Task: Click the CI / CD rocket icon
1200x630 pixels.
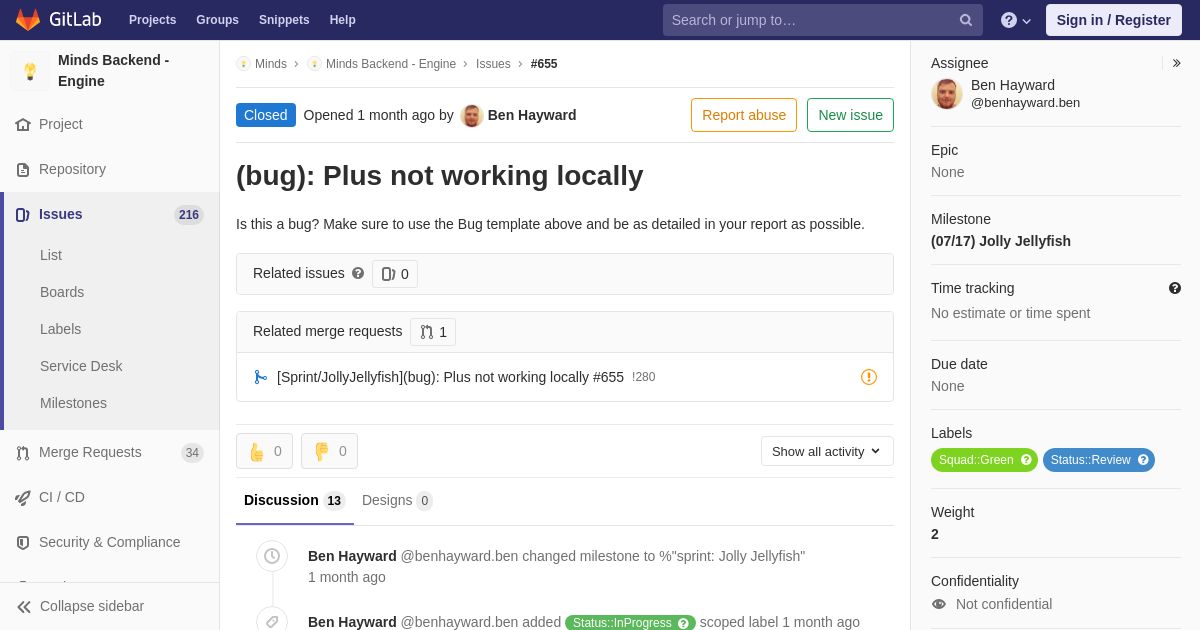Action: (x=23, y=498)
